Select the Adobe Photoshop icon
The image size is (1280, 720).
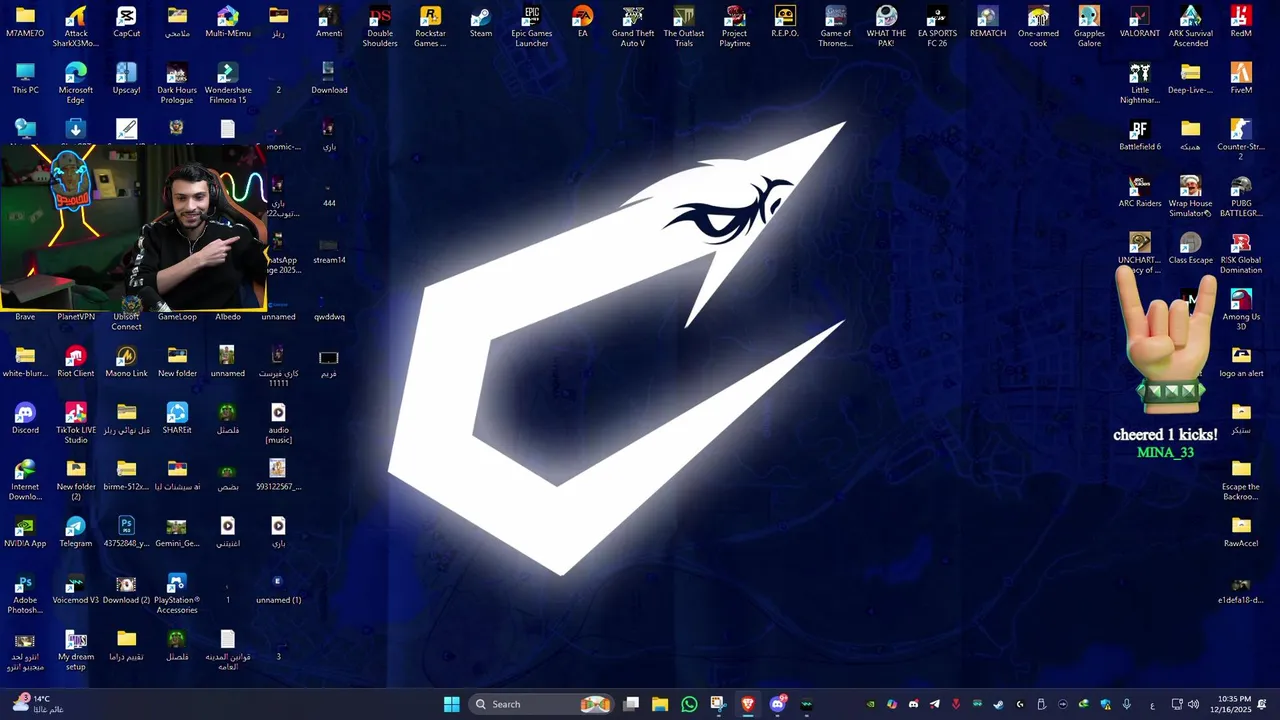pos(25,594)
